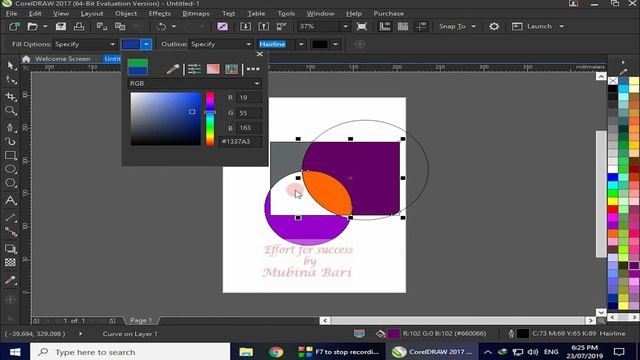This screenshot has width=640, height=360.
Task: Click the Open file icon
Action: [32, 27]
